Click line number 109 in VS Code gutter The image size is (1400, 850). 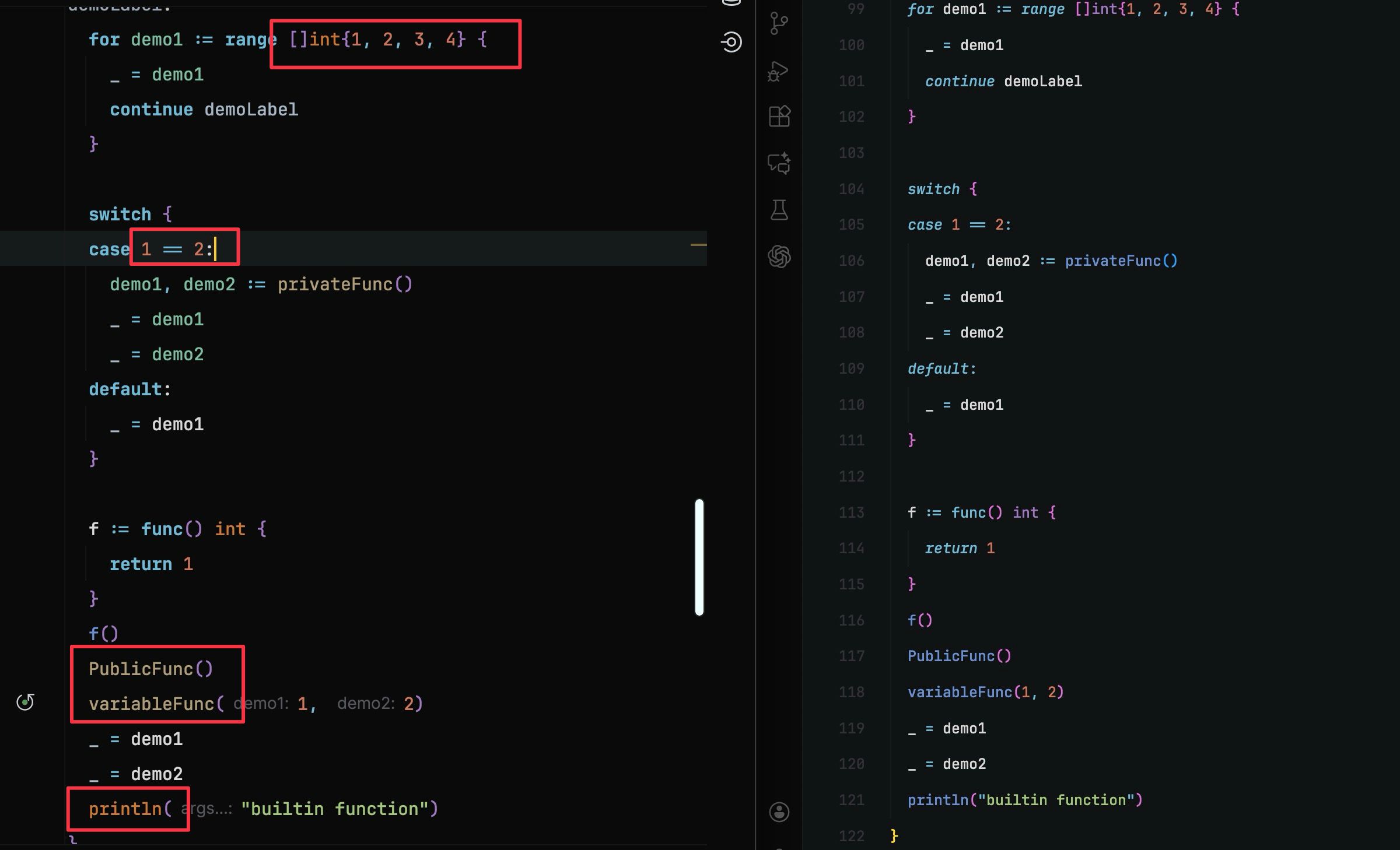852,368
